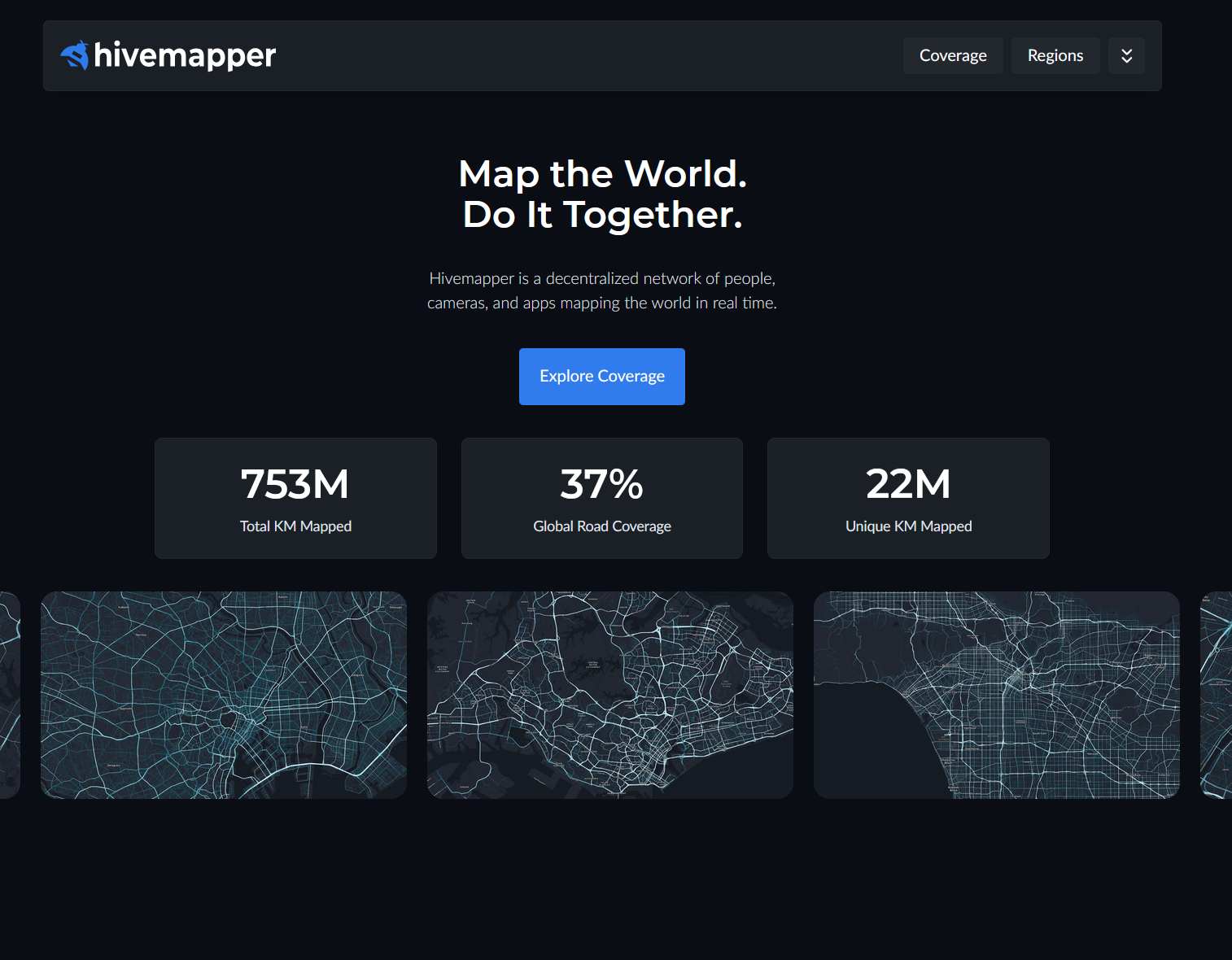The width and height of the screenshot is (1232, 960).
Task: Click the Hivemapper bee logo icon
Action: pos(75,55)
